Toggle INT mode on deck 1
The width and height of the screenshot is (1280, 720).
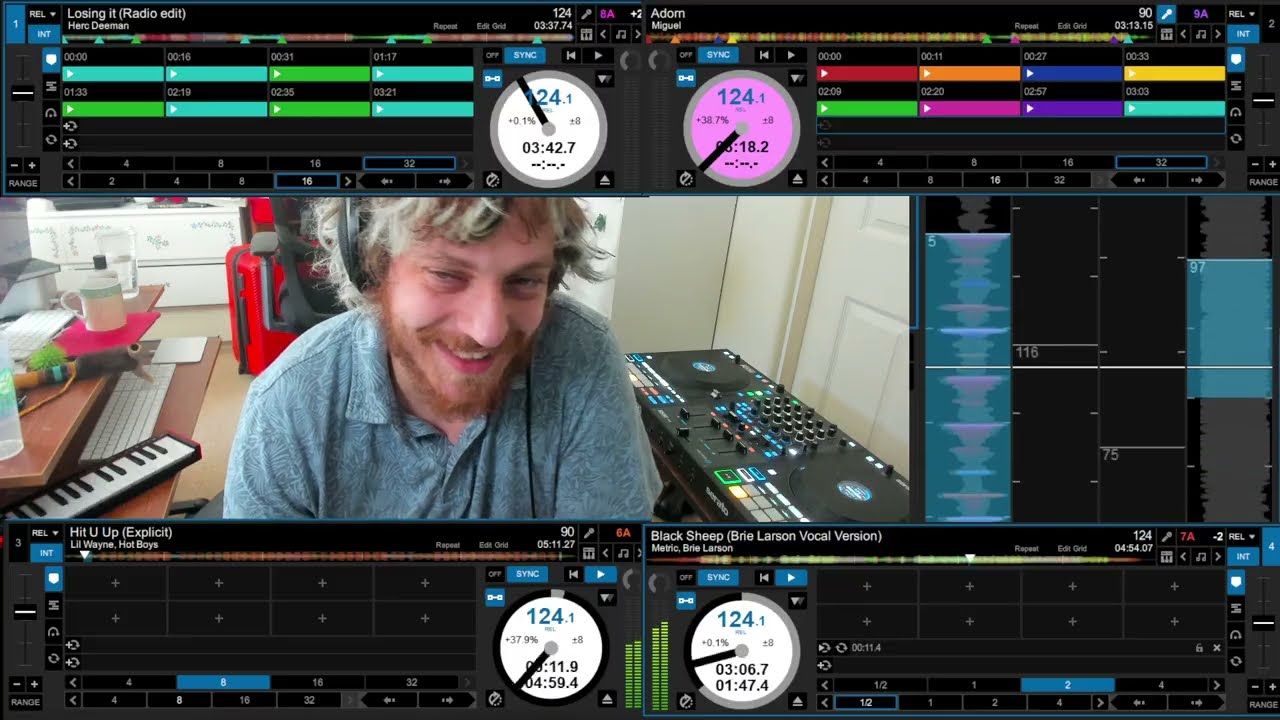[x=44, y=33]
